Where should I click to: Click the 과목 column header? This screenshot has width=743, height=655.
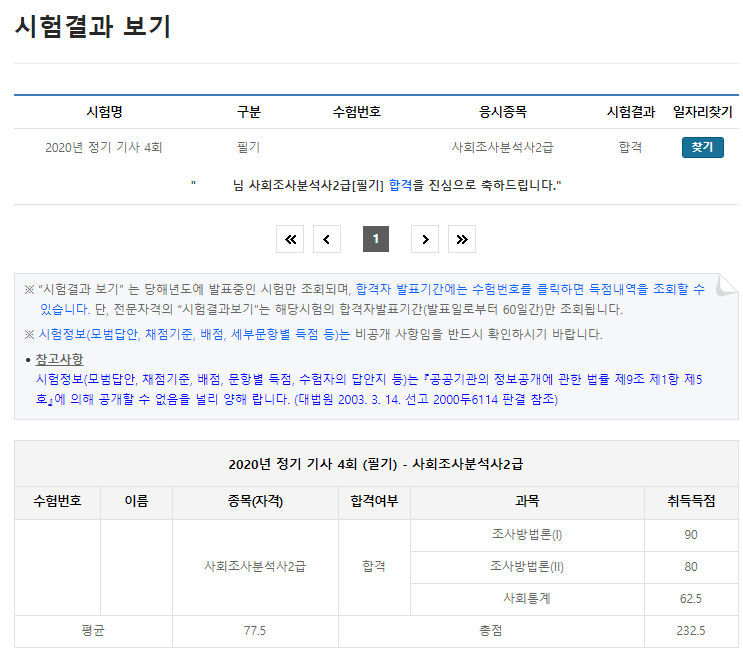(527, 501)
